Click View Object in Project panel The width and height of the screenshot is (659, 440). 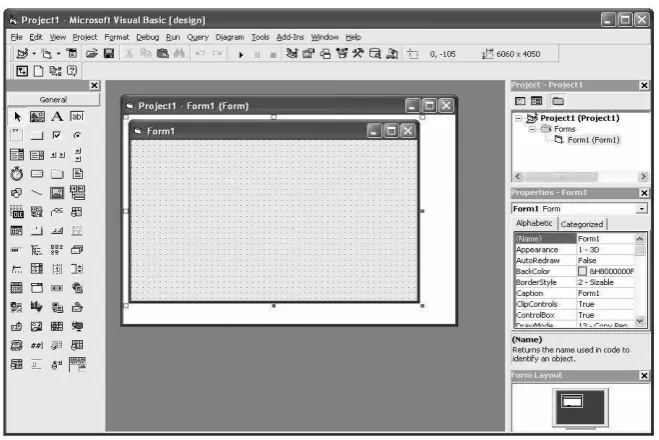click(x=537, y=101)
